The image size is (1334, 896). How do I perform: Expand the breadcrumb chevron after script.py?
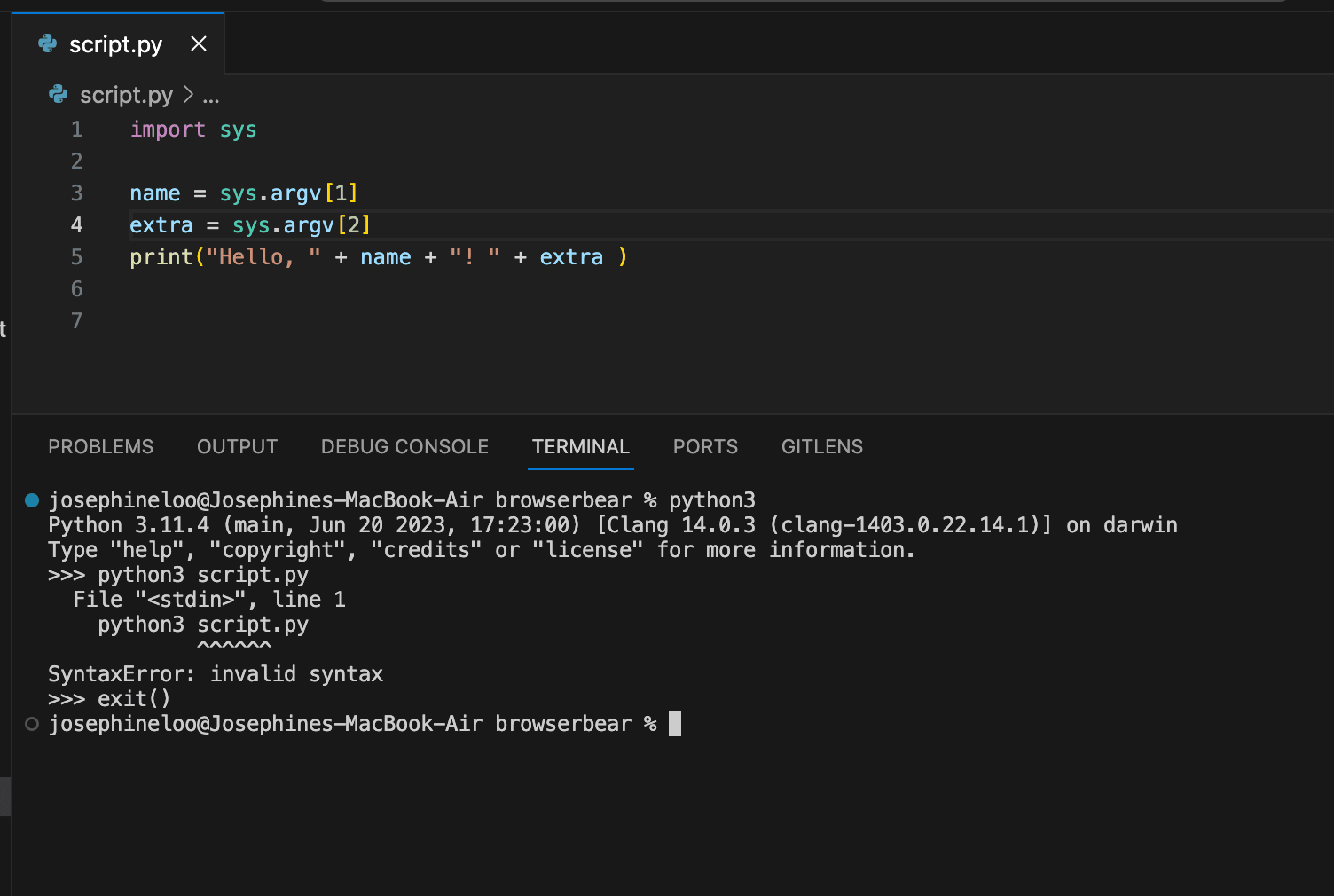coord(188,94)
